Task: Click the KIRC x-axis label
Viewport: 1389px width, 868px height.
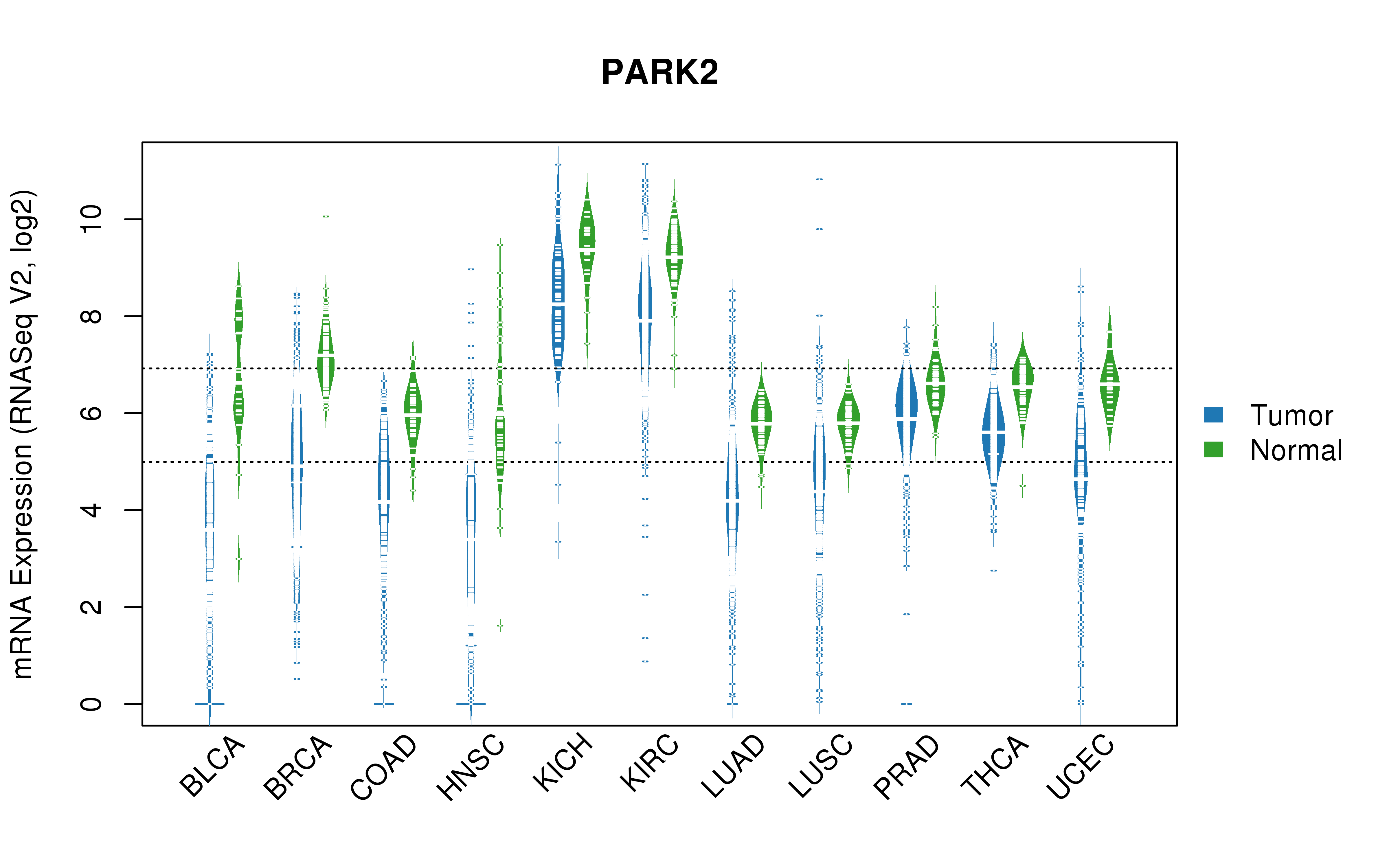Action: (x=649, y=763)
